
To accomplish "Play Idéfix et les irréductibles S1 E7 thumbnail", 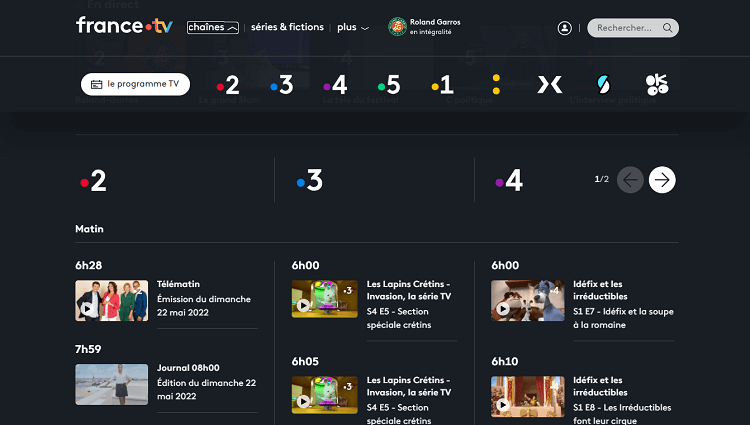I will [x=528, y=300].
